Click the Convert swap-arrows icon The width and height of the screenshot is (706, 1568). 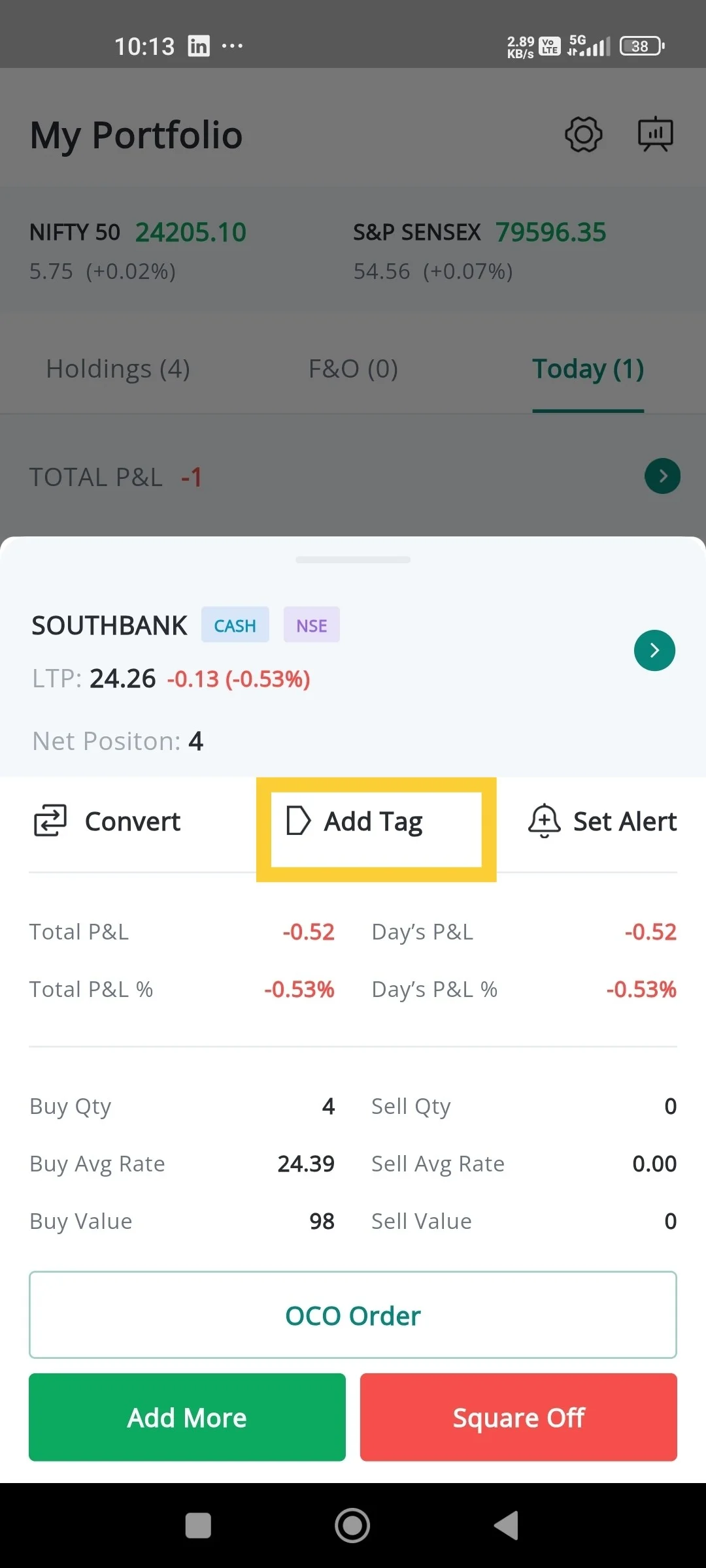pos(50,821)
